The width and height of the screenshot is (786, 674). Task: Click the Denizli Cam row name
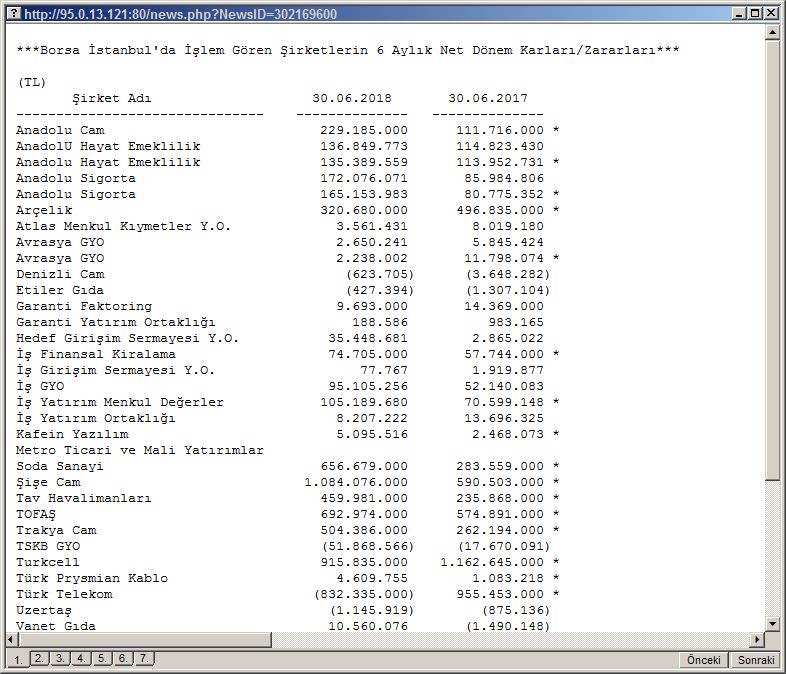pyautogui.click(x=60, y=275)
